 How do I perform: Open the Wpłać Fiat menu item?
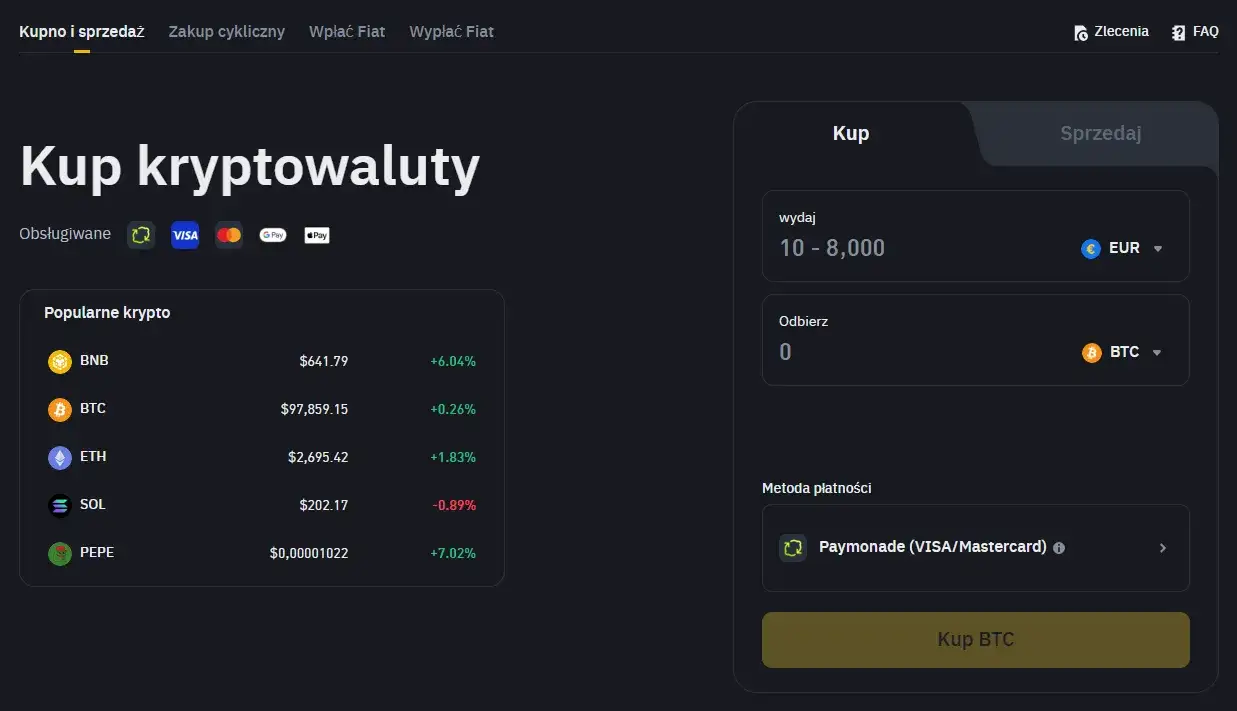point(347,31)
